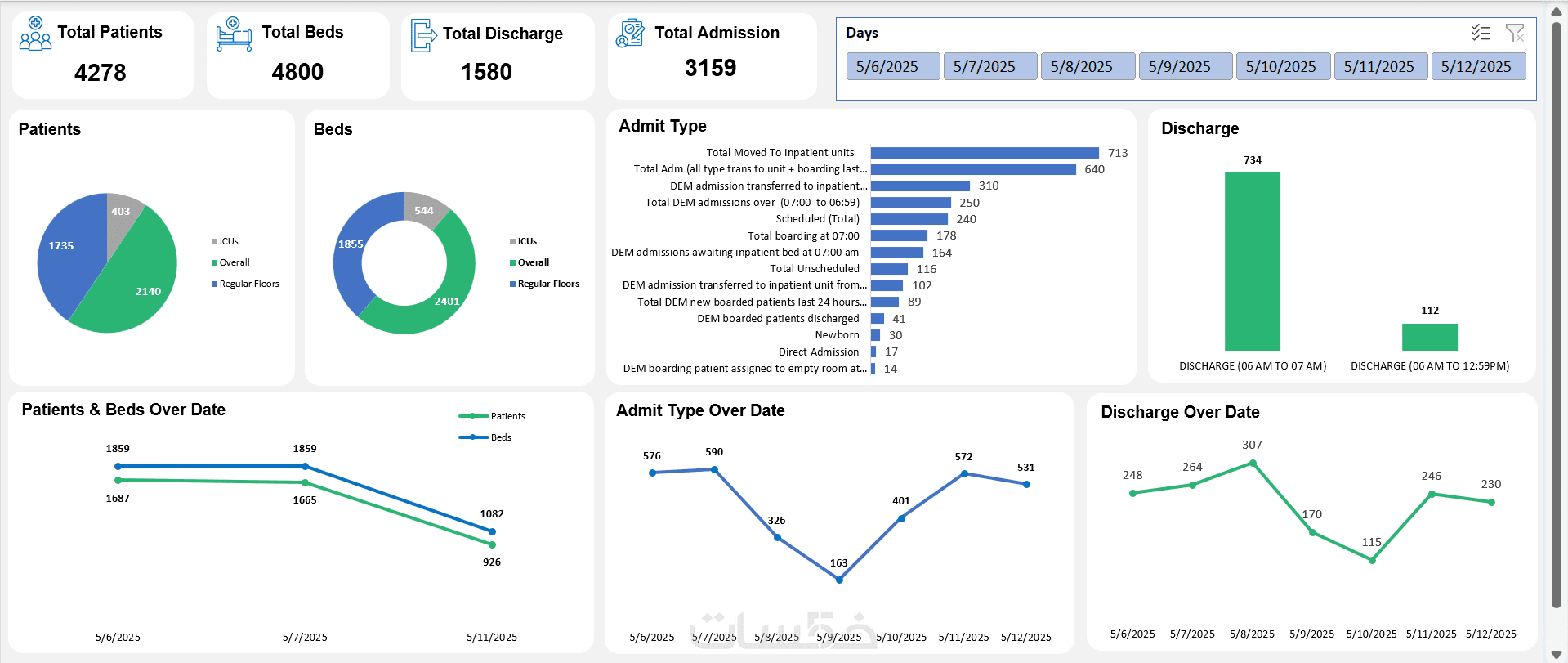Toggle multi-select in Days slicer

click(1480, 33)
